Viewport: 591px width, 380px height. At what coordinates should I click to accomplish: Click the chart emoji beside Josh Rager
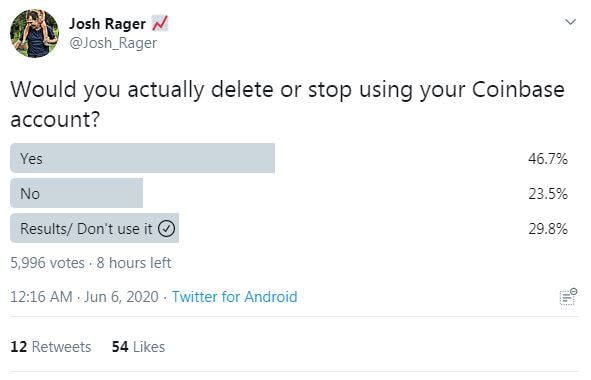tap(160, 24)
